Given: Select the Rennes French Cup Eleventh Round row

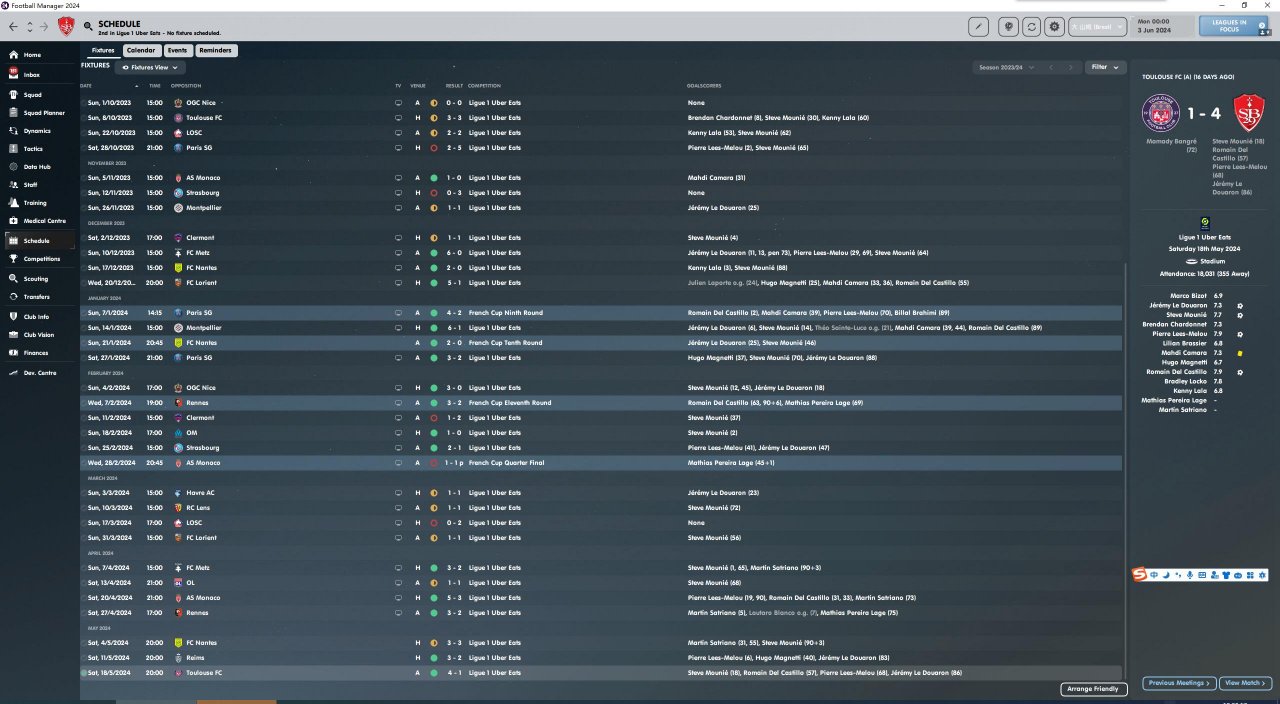Looking at the screenshot, I should (601, 403).
